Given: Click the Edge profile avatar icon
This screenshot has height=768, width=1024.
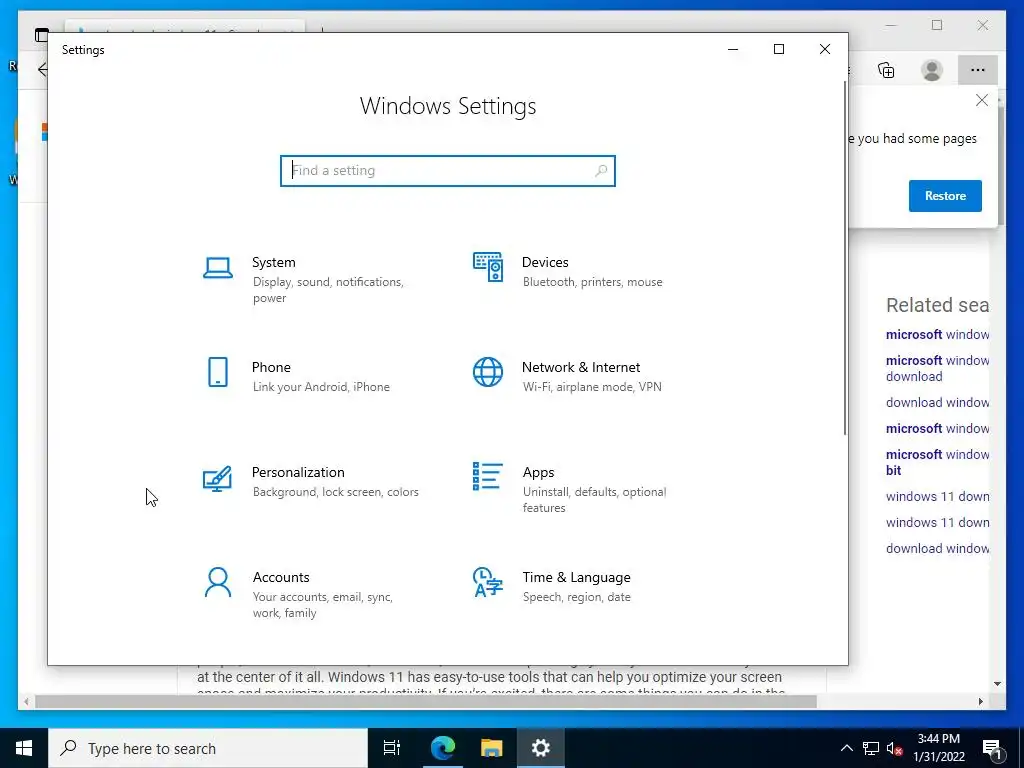Looking at the screenshot, I should 932,70.
